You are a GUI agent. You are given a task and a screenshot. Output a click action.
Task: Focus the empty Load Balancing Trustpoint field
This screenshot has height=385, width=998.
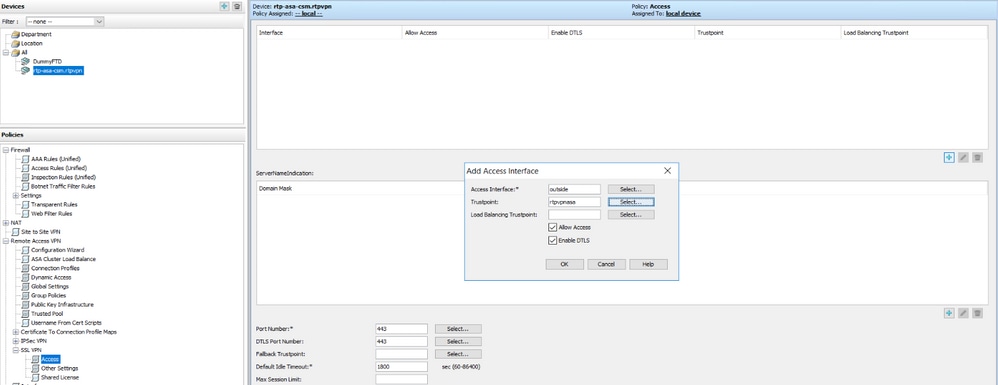[x=574, y=214]
